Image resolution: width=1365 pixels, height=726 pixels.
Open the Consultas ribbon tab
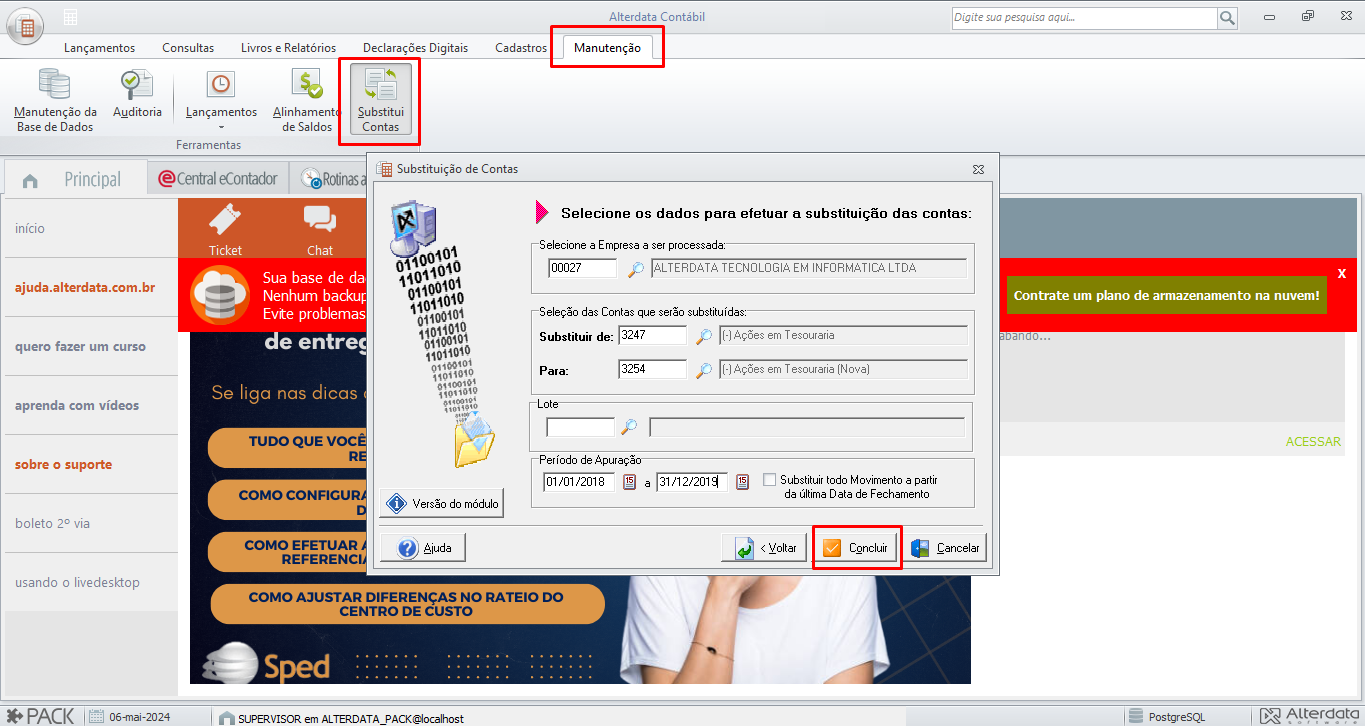[x=188, y=48]
